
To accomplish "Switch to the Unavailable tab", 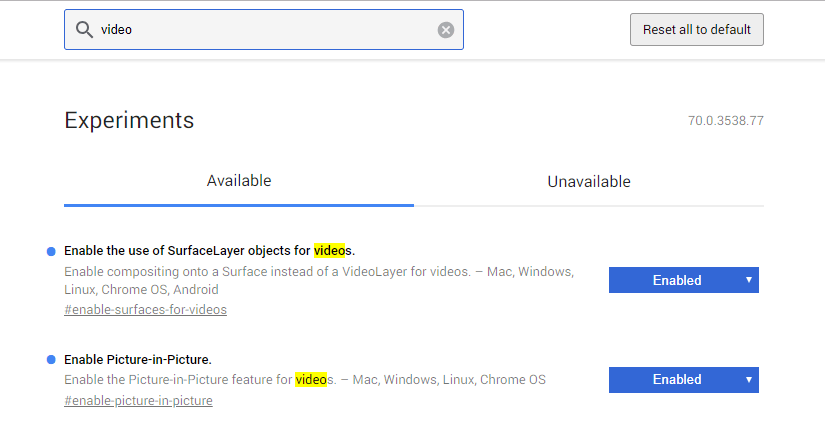I will click(x=589, y=182).
